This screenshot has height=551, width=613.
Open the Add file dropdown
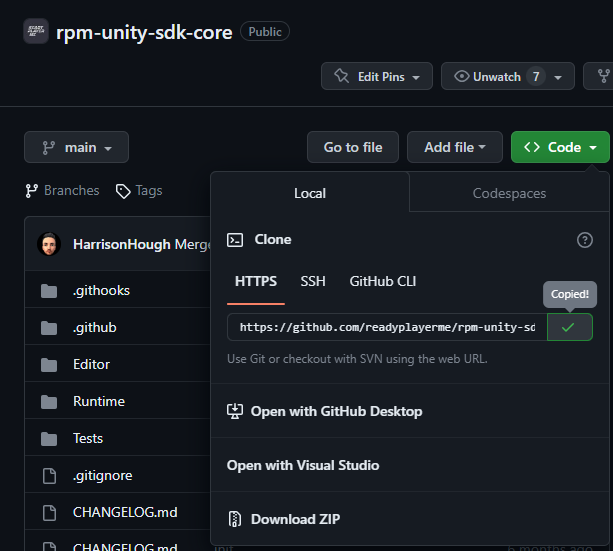pos(455,147)
